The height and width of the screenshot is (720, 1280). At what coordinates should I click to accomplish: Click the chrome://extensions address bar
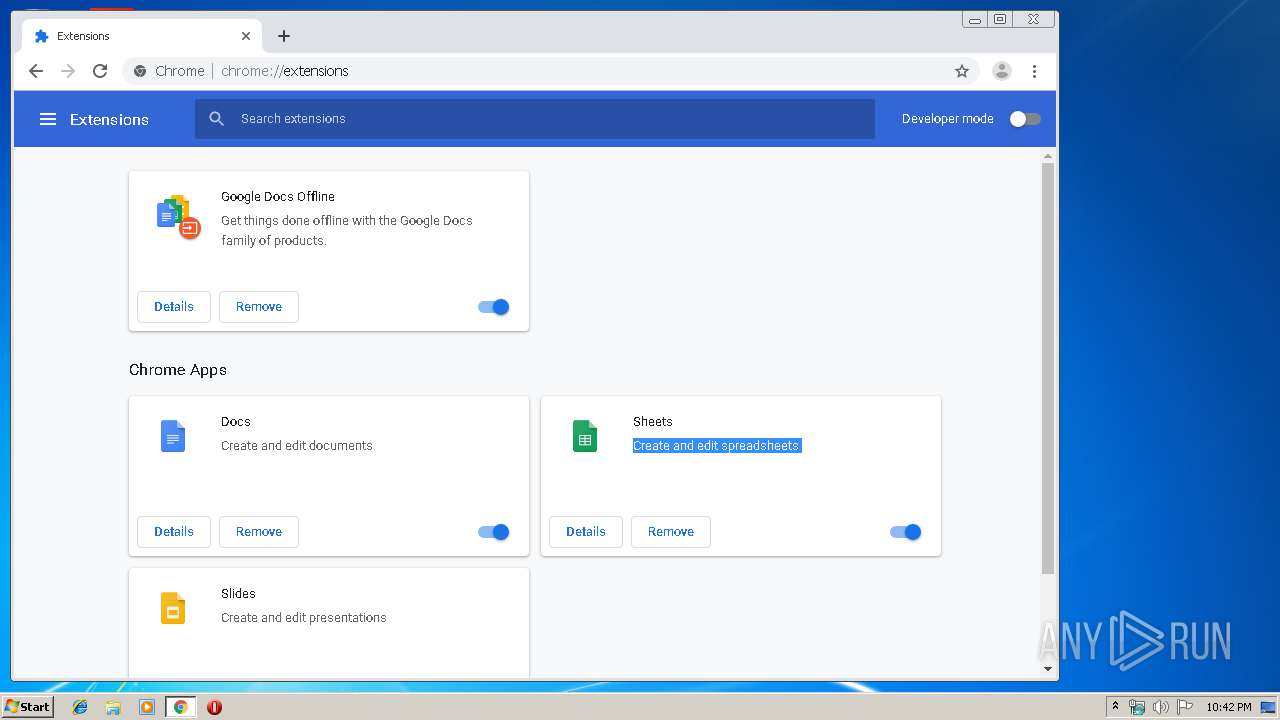coord(550,71)
